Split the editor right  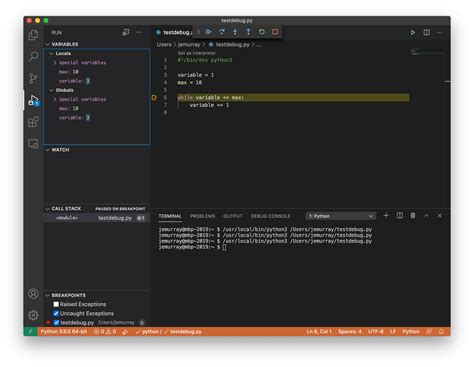coord(426,32)
